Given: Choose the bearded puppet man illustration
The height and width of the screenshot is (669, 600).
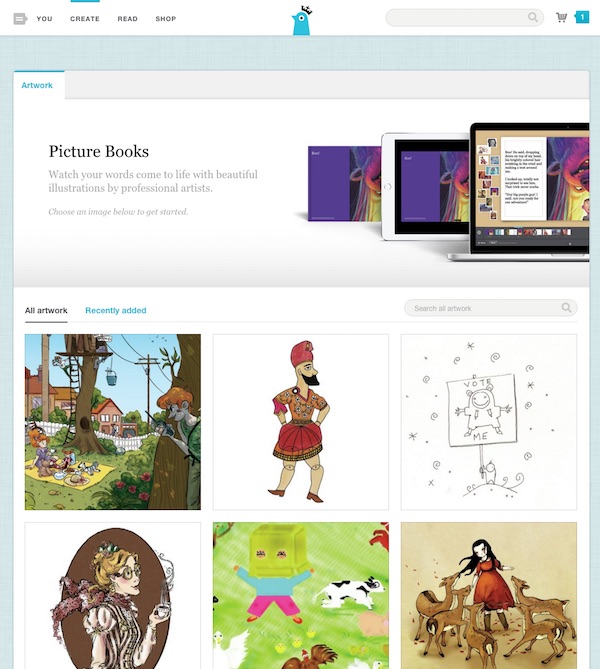Looking at the screenshot, I should click(301, 422).
